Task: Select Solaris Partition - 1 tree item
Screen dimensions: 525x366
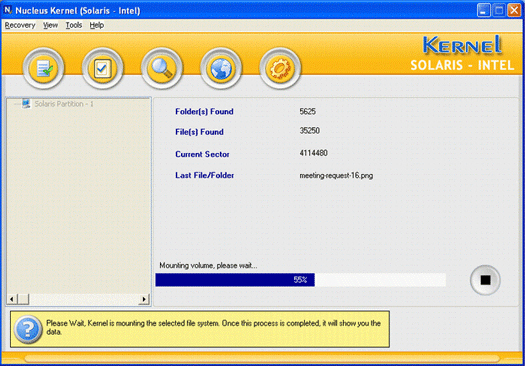Action: click(64, 104)
